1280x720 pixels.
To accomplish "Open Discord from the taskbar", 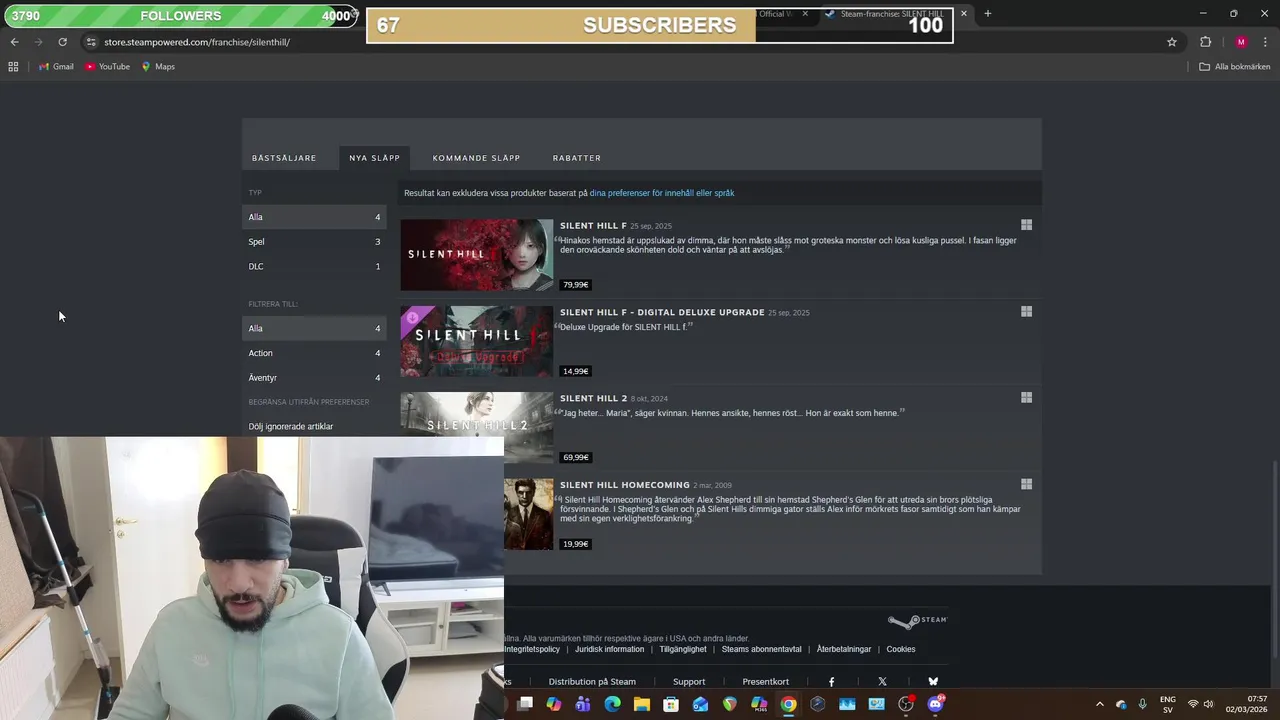I will coord(936,704).
